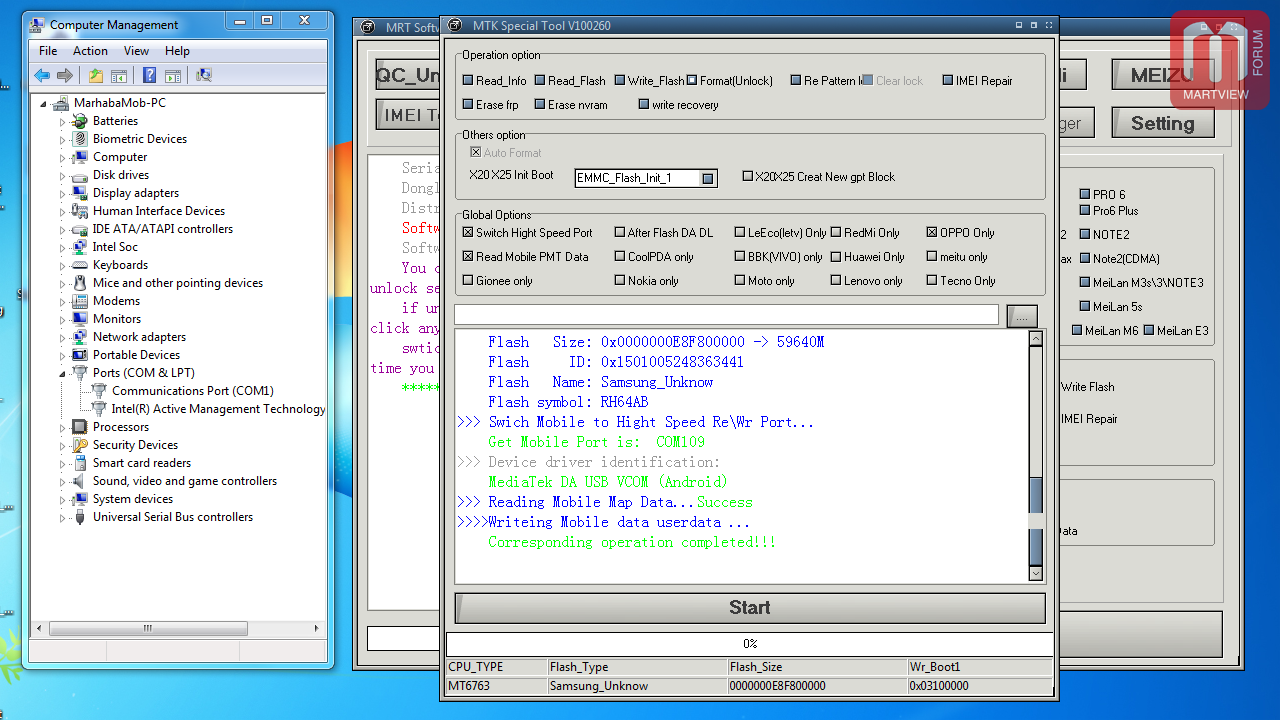Open the View menu
1280x720 pixels.
click(x=137, y=51)
